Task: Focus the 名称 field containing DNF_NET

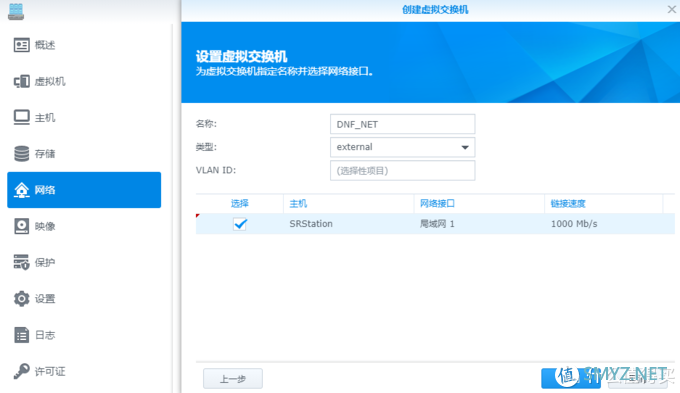Action: (x=402, y=124)
